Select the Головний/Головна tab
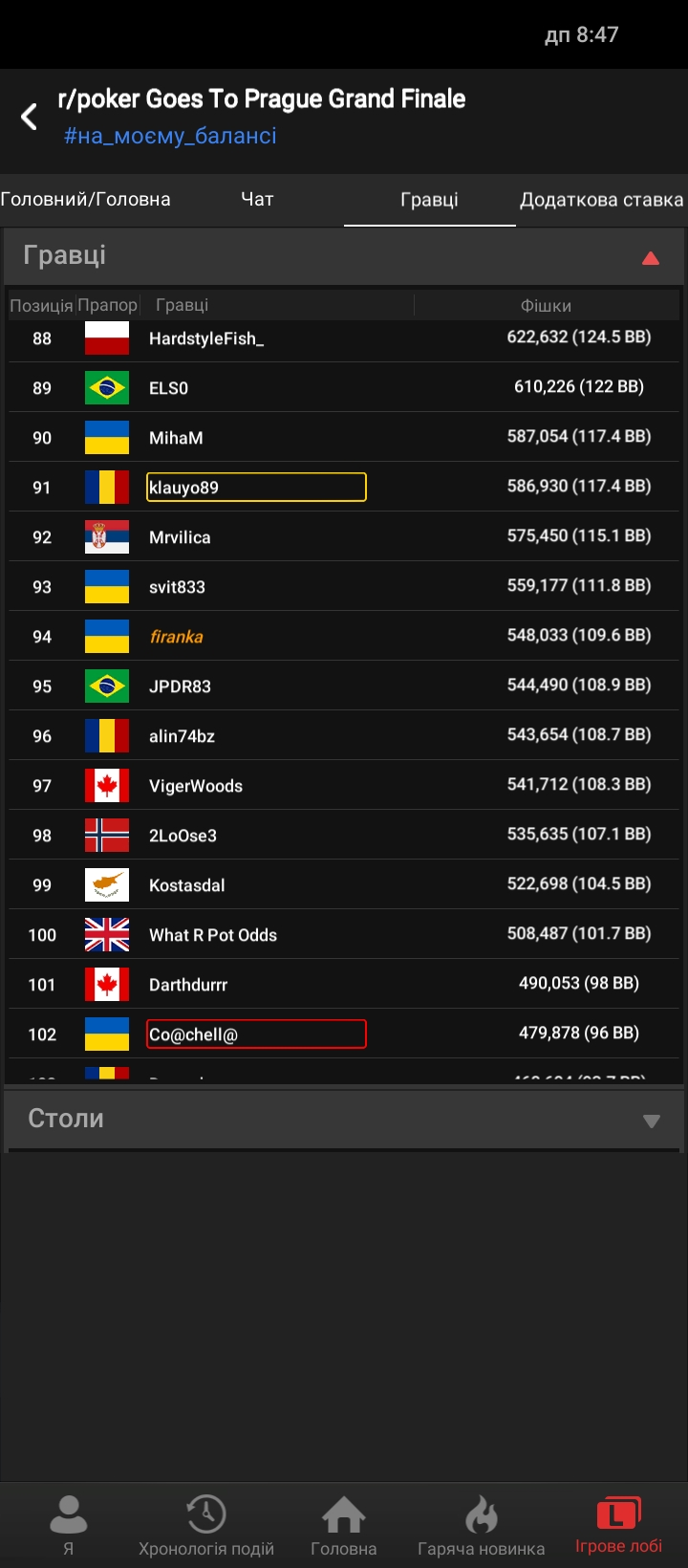688x1568 pixels. tap(85, 200)
